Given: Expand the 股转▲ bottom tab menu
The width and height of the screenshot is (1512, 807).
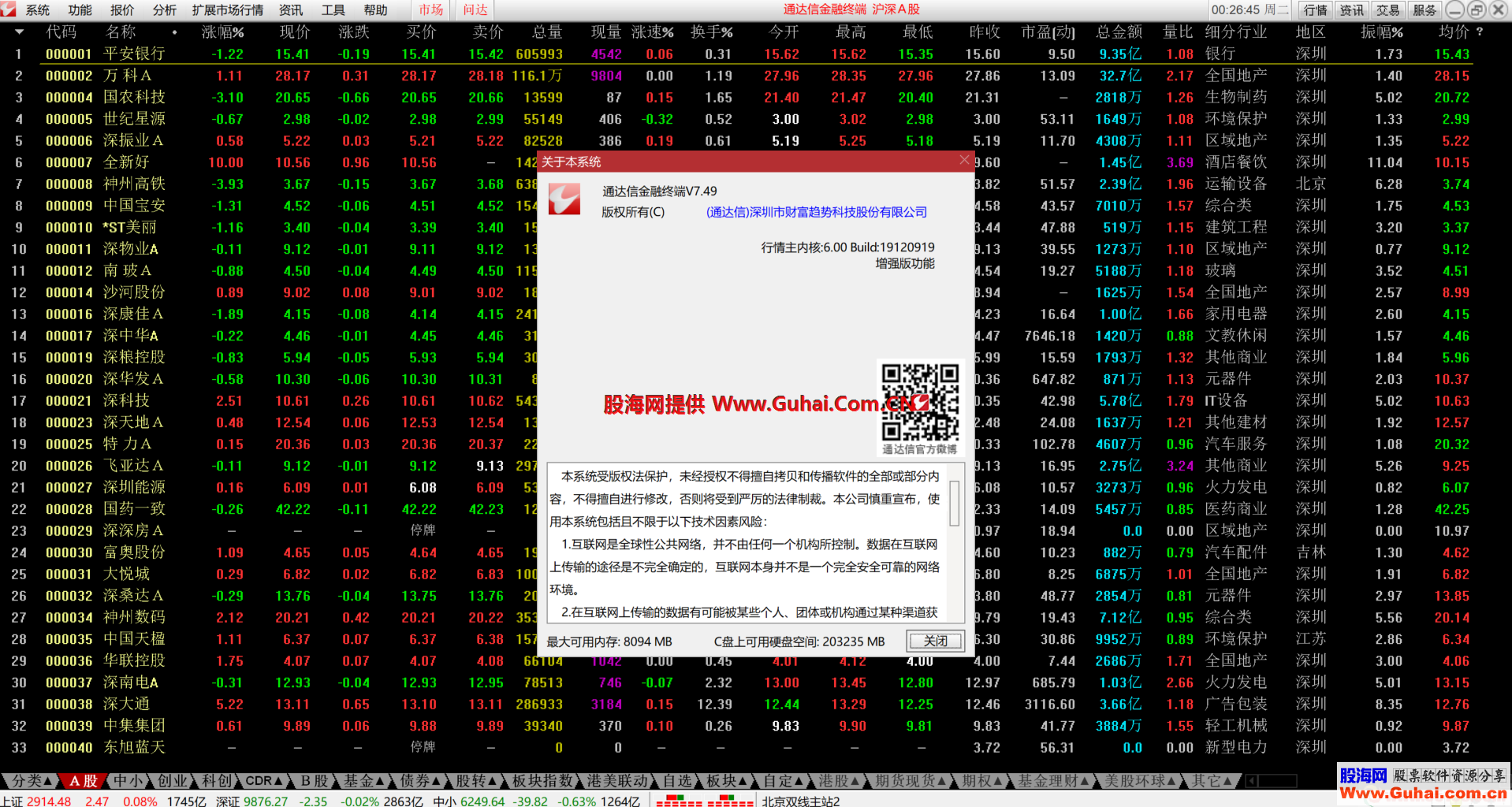Looking at the screenshot, I should tap(477, 781).
